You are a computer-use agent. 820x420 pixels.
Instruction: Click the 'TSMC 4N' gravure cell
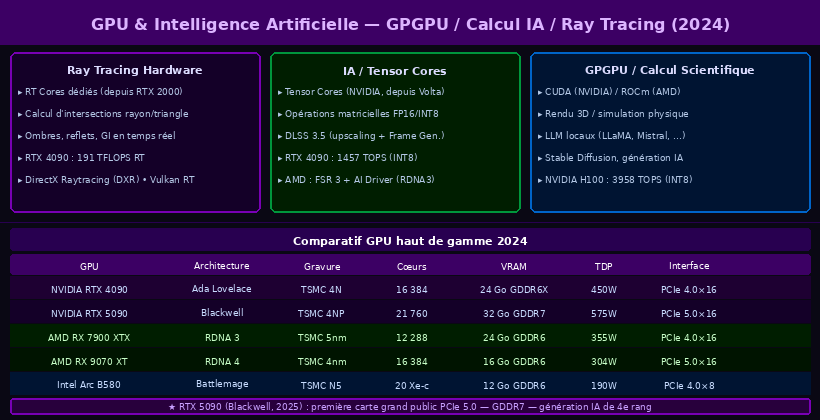(321, 290)
